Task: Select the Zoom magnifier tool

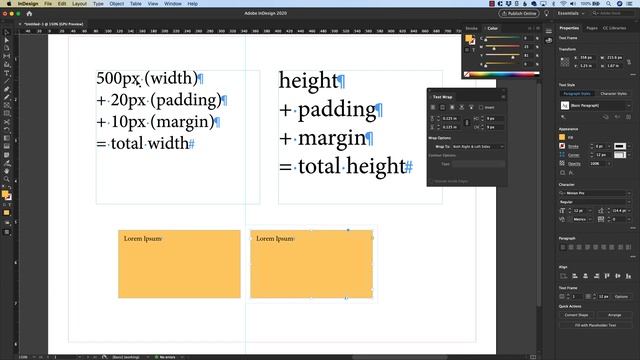Action: [7, 179]
